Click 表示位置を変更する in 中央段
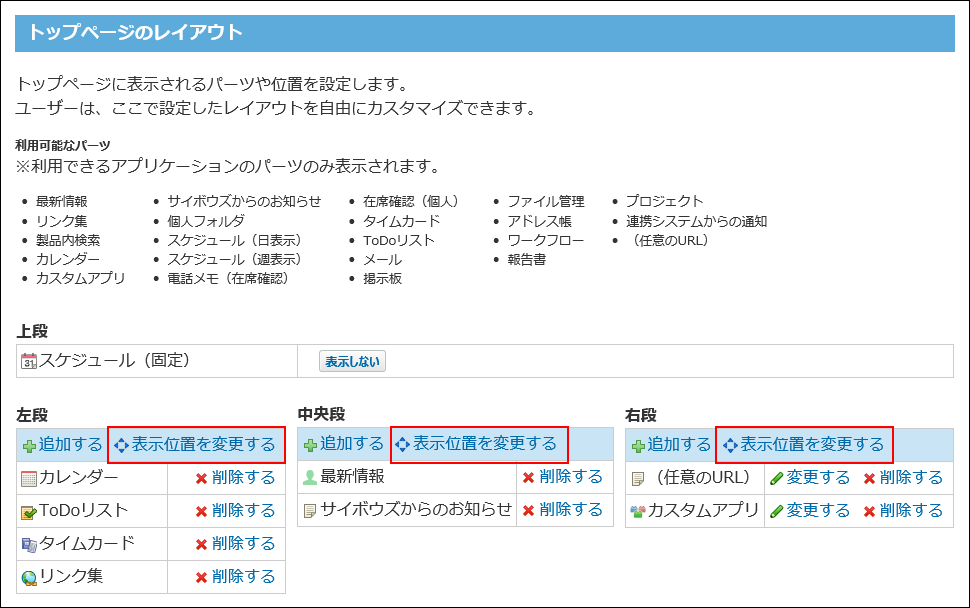 [484, 443]
